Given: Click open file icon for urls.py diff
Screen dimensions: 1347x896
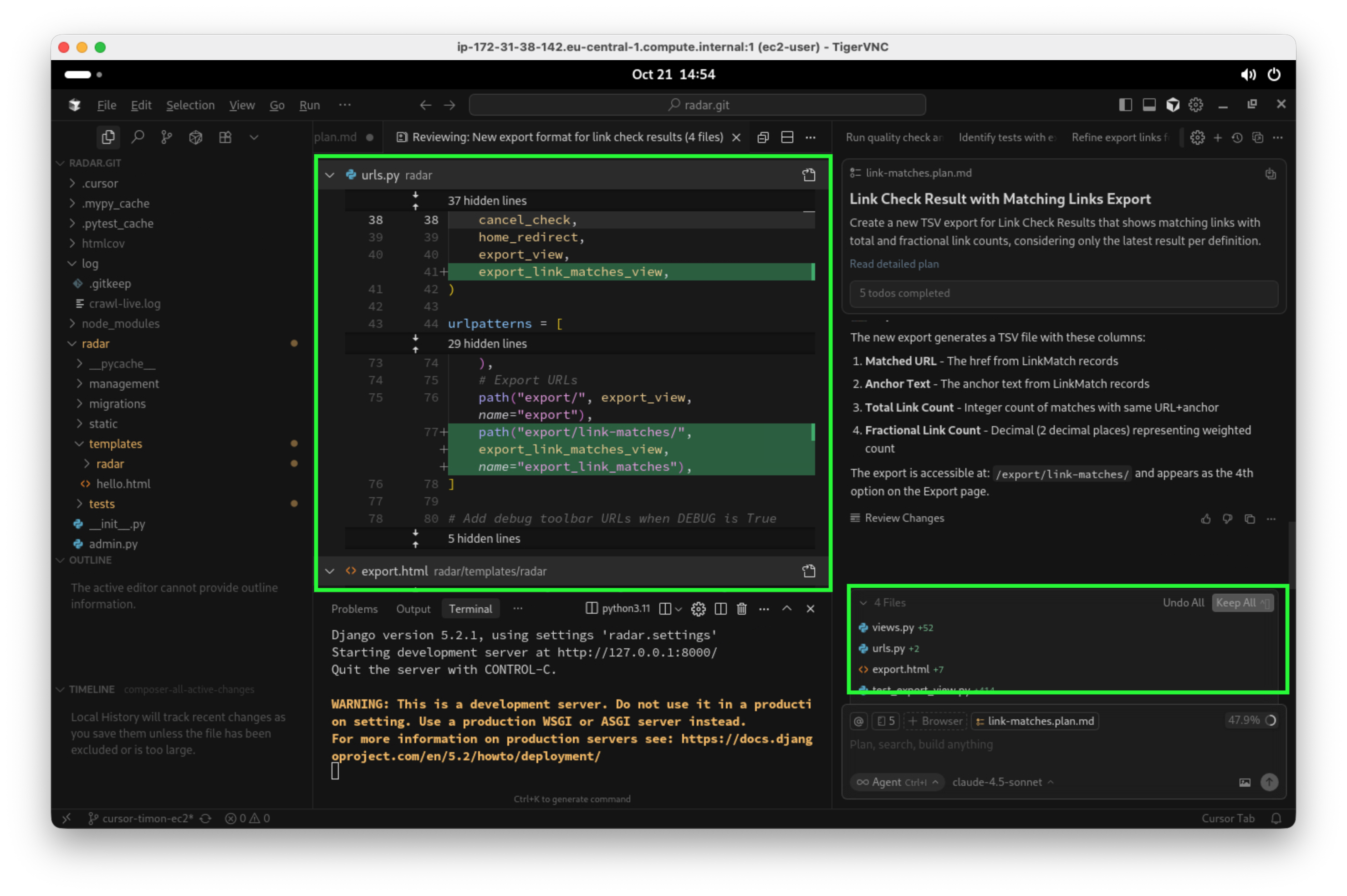Looking at the screenshot, I should (x=809, y=175).
